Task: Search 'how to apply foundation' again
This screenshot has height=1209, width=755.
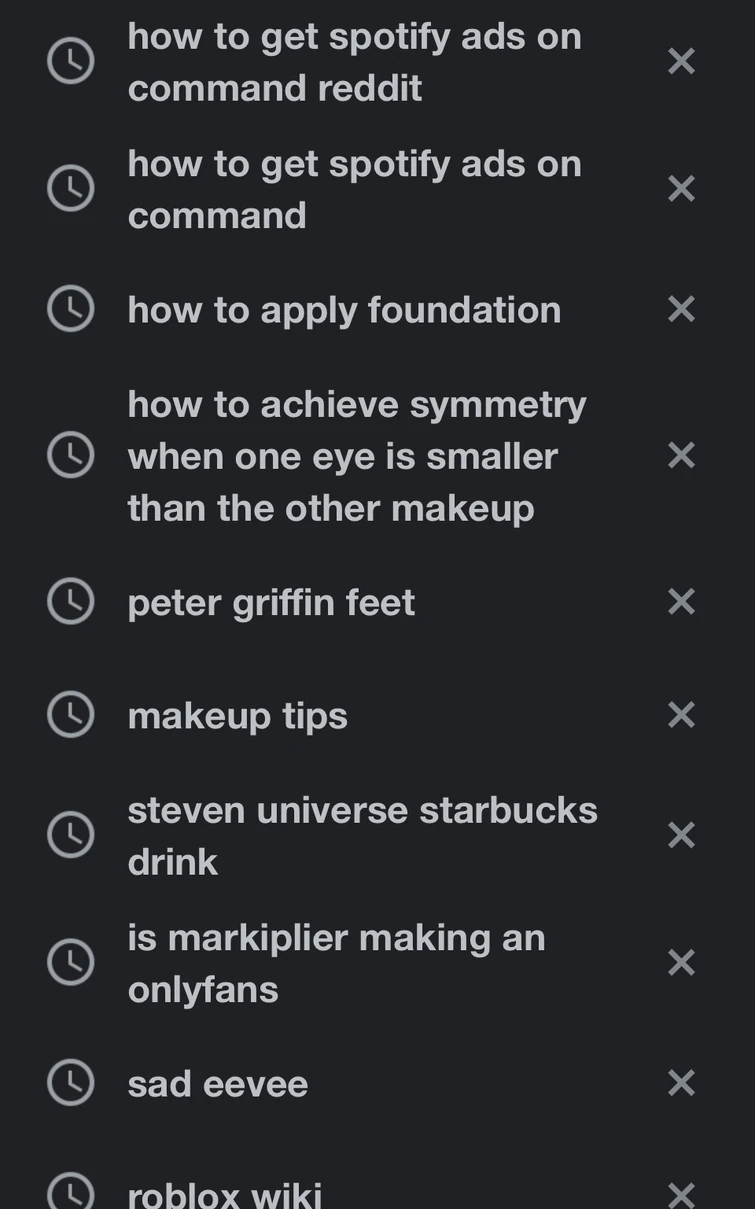Action: [x=344, y=310]
